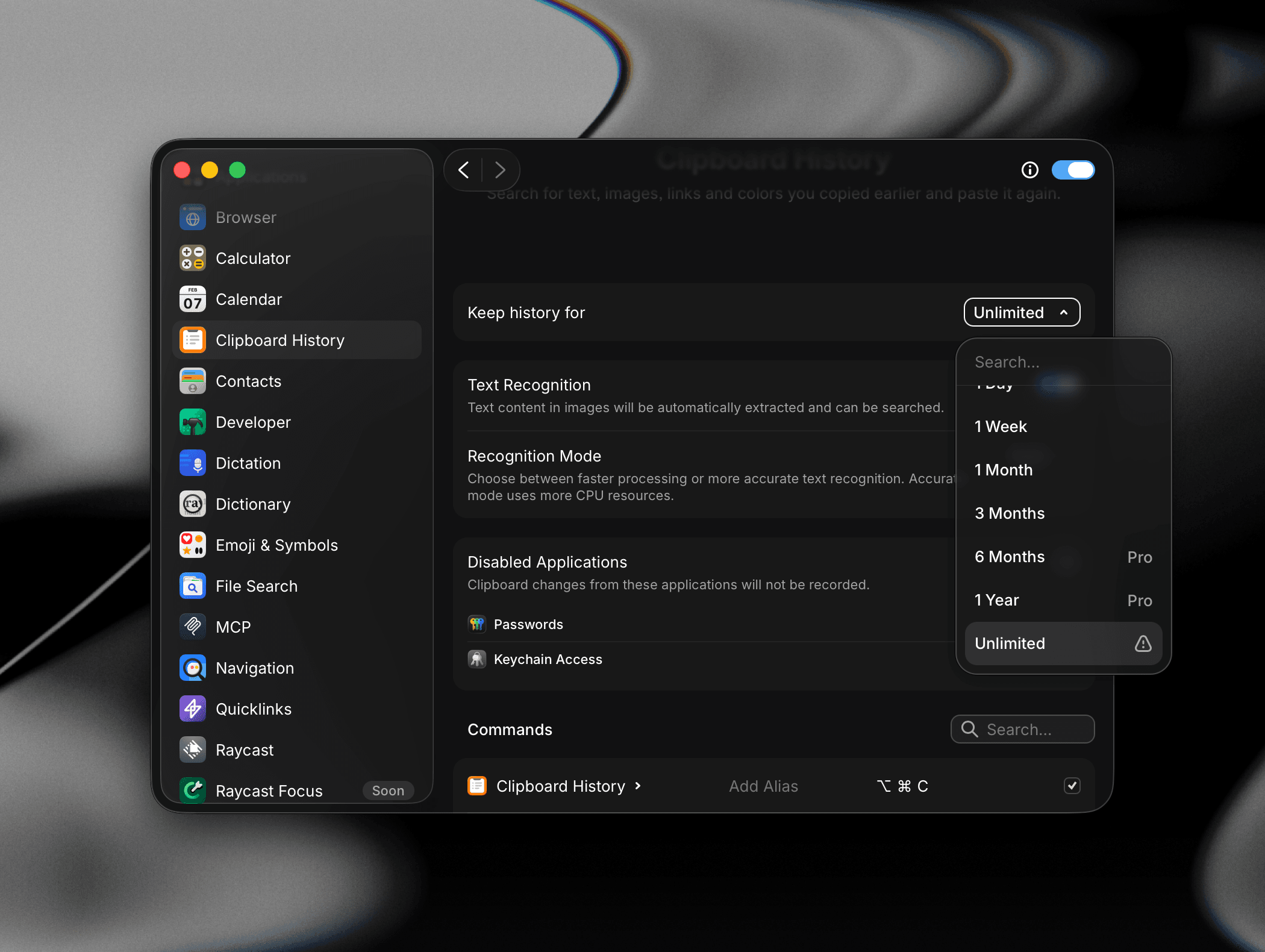Uncheck the Clipboard History command checkbox
The width and height of the screenshot is (1265, 952).
point(1072,786)
